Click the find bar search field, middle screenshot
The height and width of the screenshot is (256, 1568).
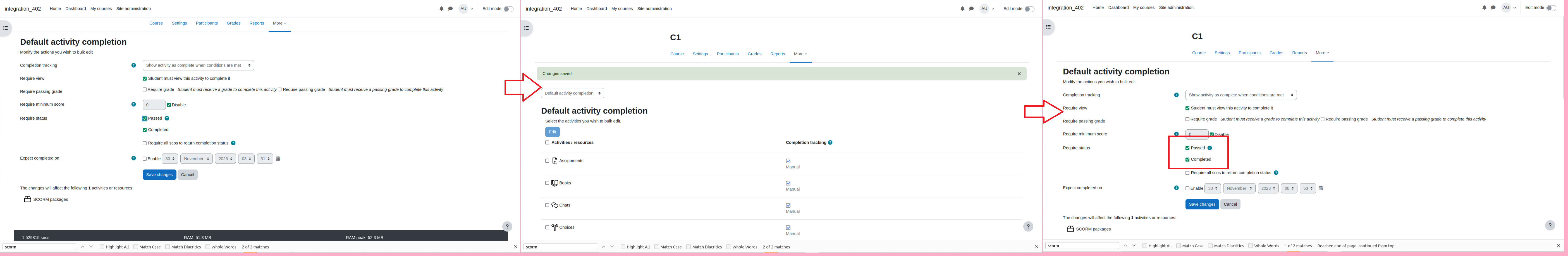point(560,247)
